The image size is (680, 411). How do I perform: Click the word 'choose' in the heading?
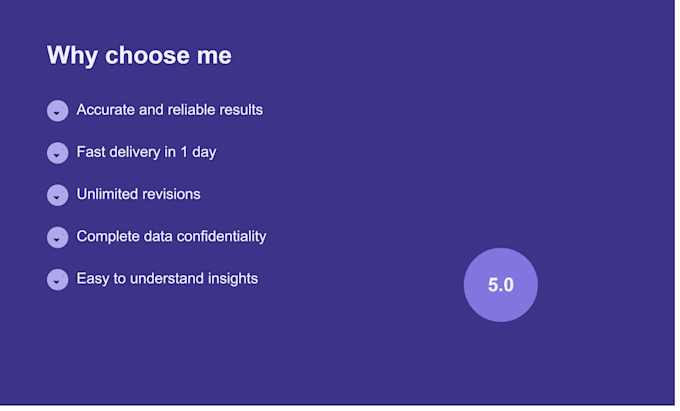coord(147,56)
